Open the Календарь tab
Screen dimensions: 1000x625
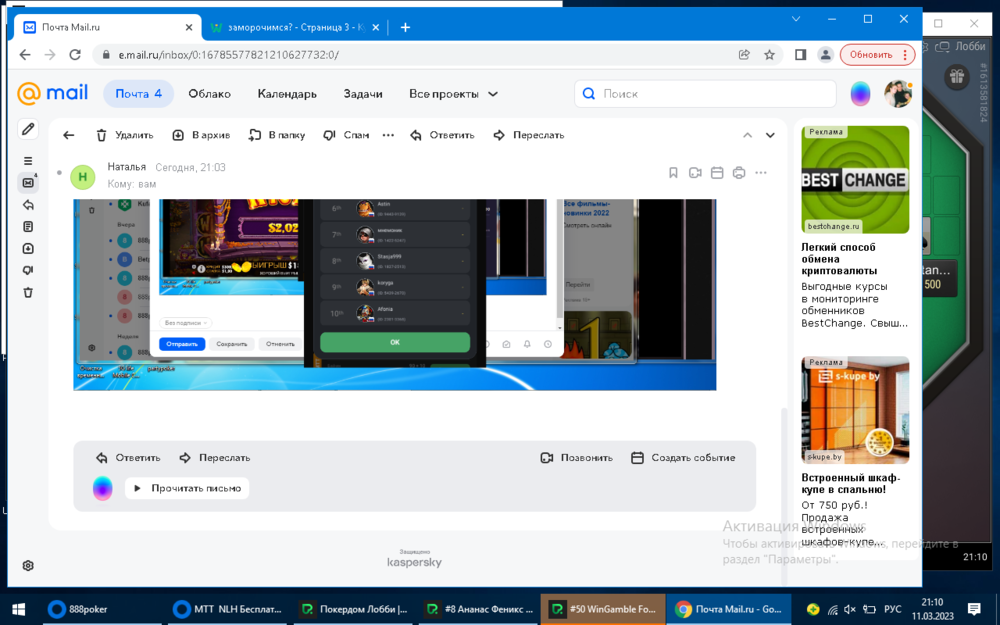click(287, 94)
